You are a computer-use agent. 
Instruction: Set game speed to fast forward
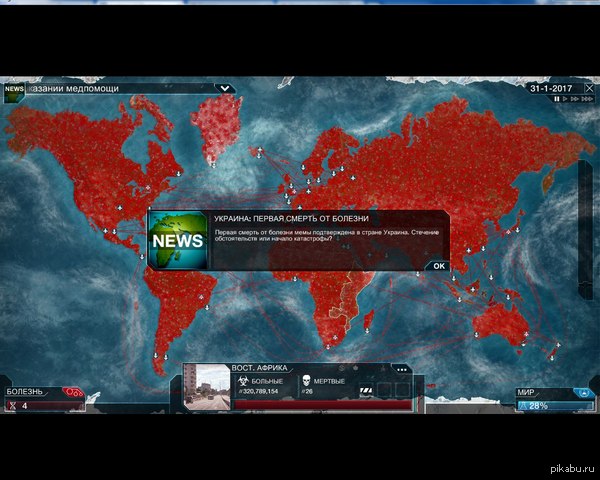(577, 99)
